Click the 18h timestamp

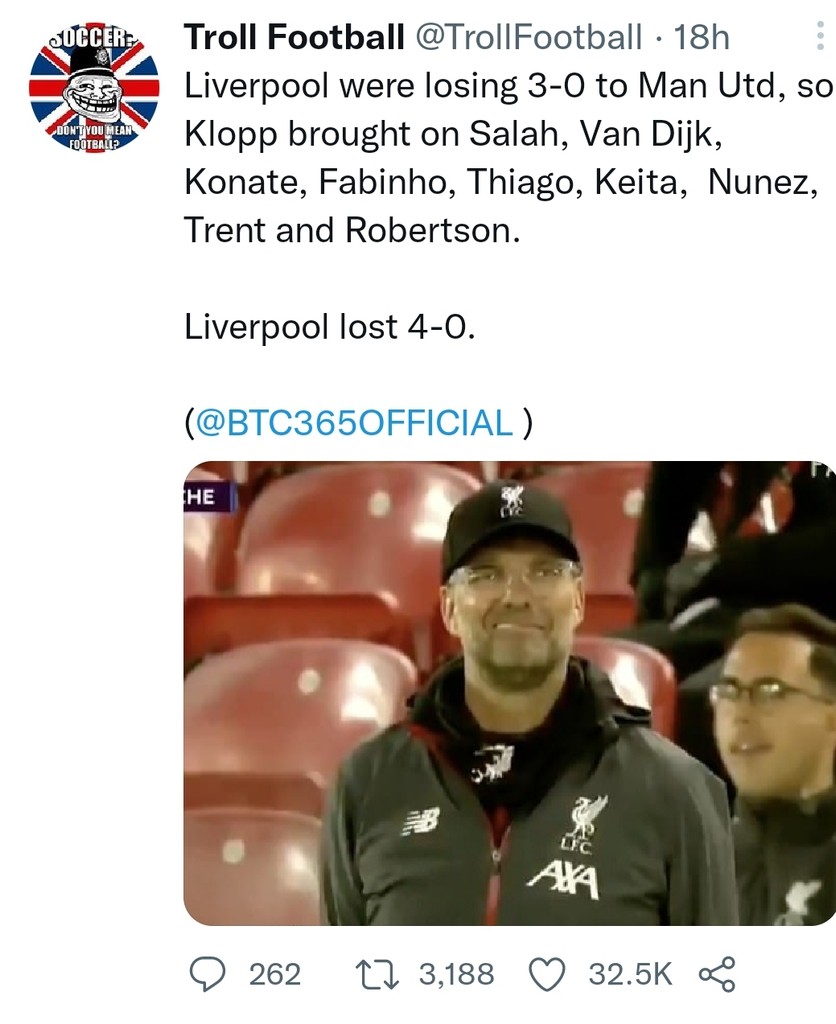coord(702,38)
